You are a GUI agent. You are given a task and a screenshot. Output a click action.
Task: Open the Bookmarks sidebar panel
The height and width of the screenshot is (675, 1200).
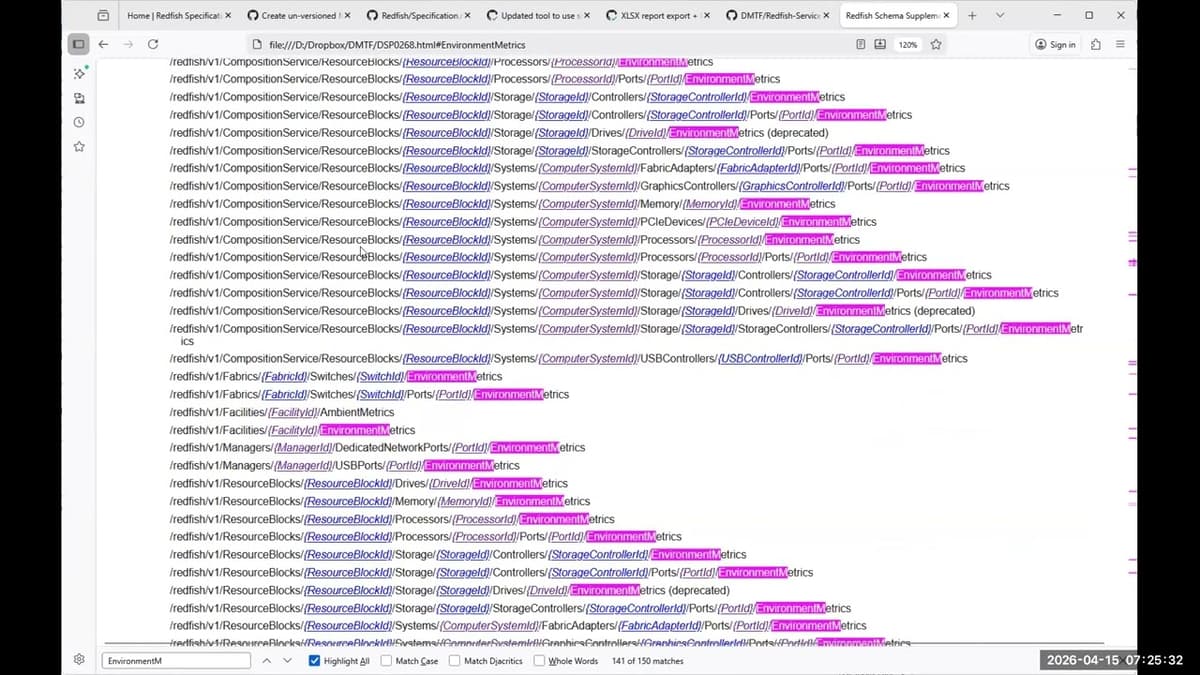coord(79,147)
